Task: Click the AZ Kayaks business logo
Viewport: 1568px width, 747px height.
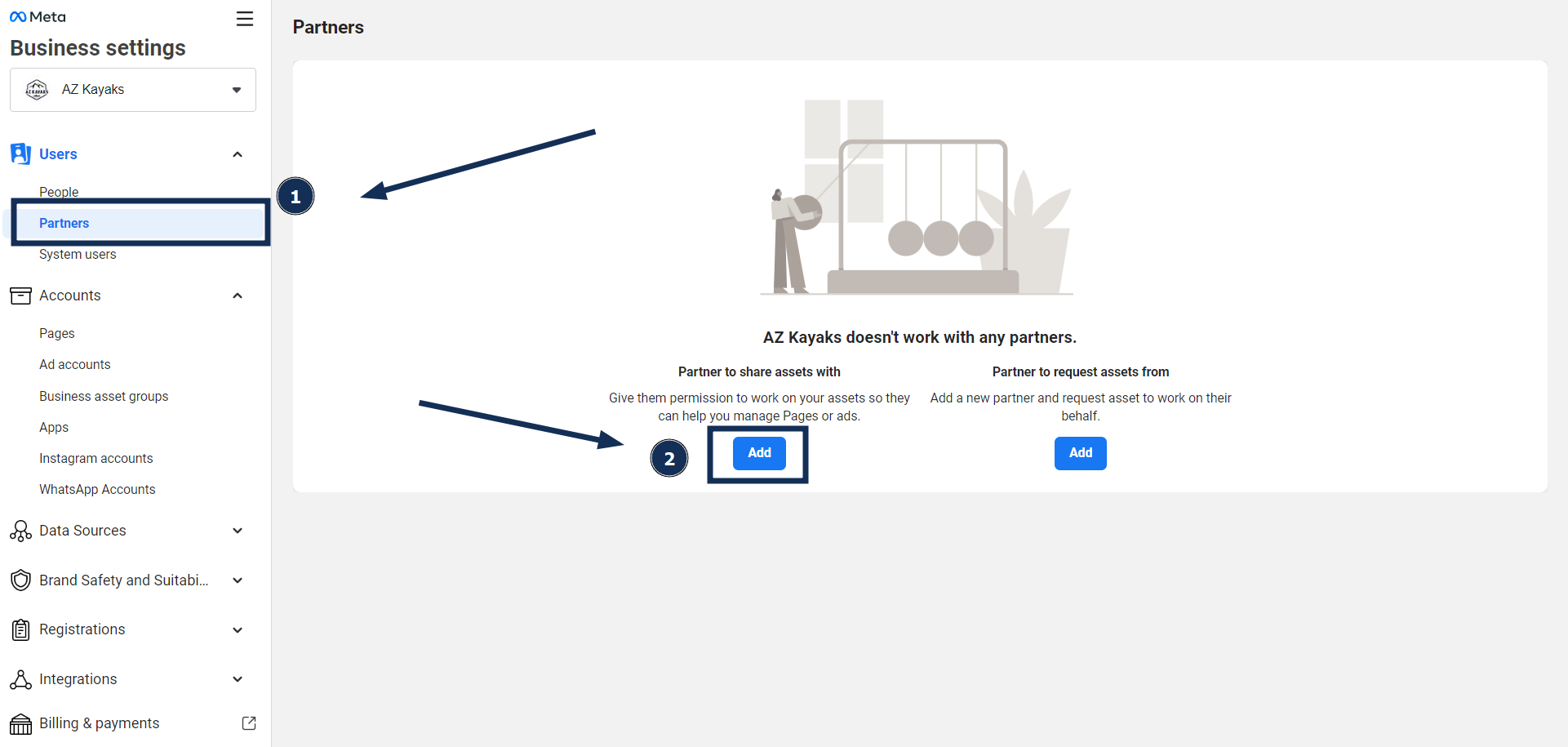Action: point(37,89)
